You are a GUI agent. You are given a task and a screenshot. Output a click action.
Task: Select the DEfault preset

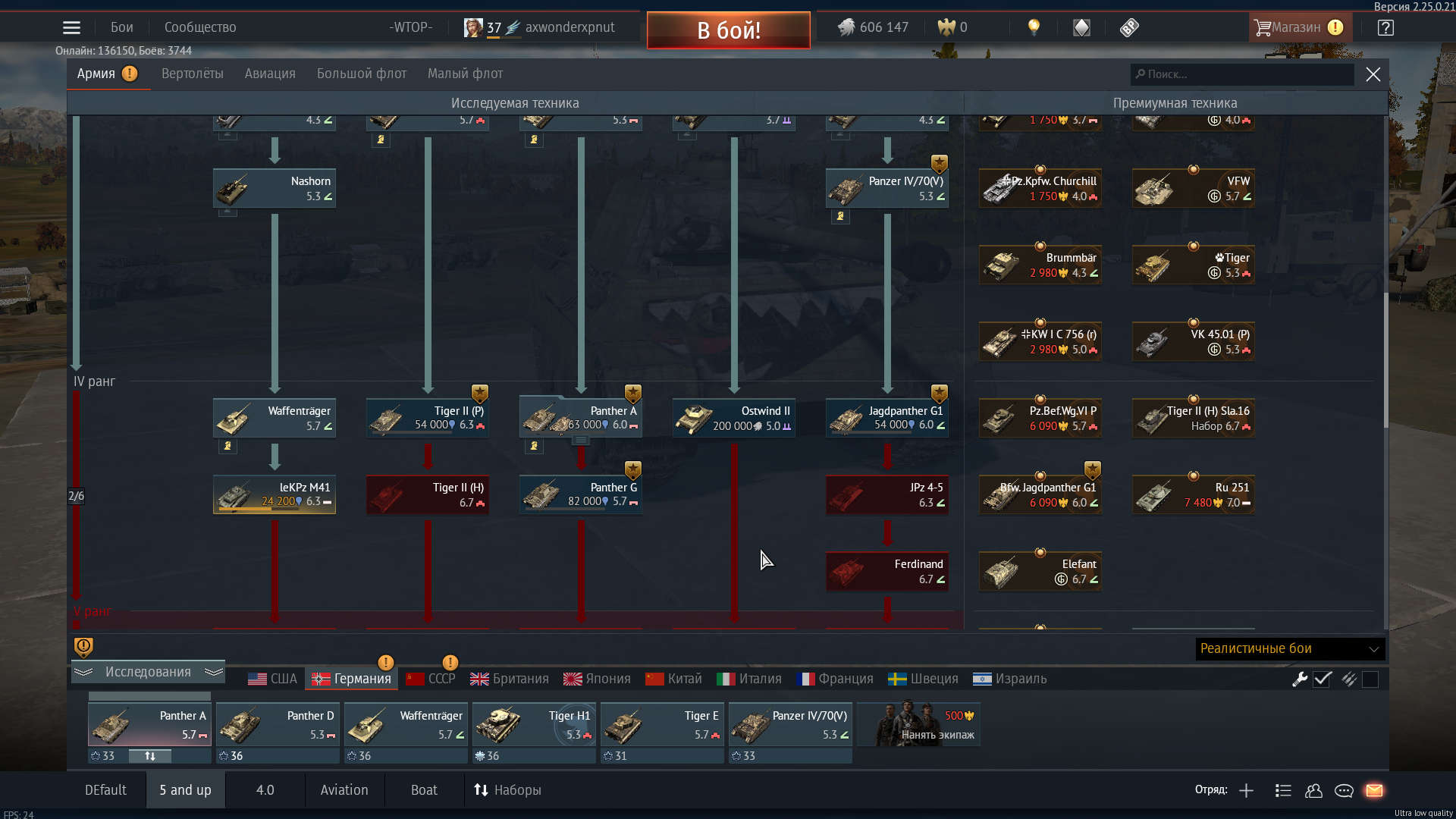pos(106,791)
